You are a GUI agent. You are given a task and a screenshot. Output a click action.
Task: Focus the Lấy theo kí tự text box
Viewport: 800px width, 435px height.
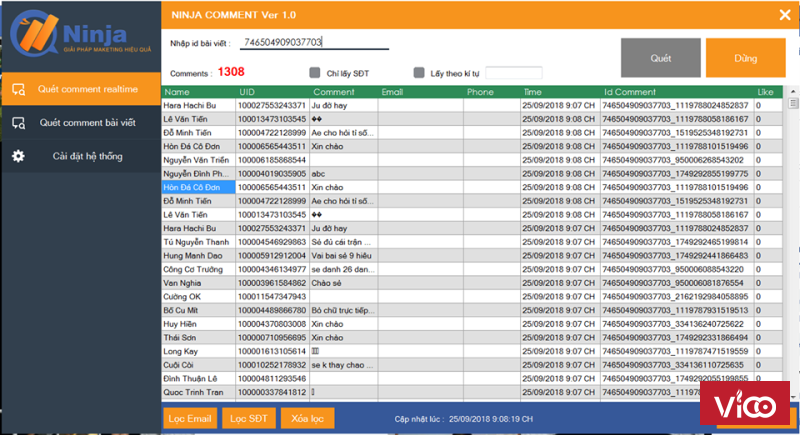514,73
